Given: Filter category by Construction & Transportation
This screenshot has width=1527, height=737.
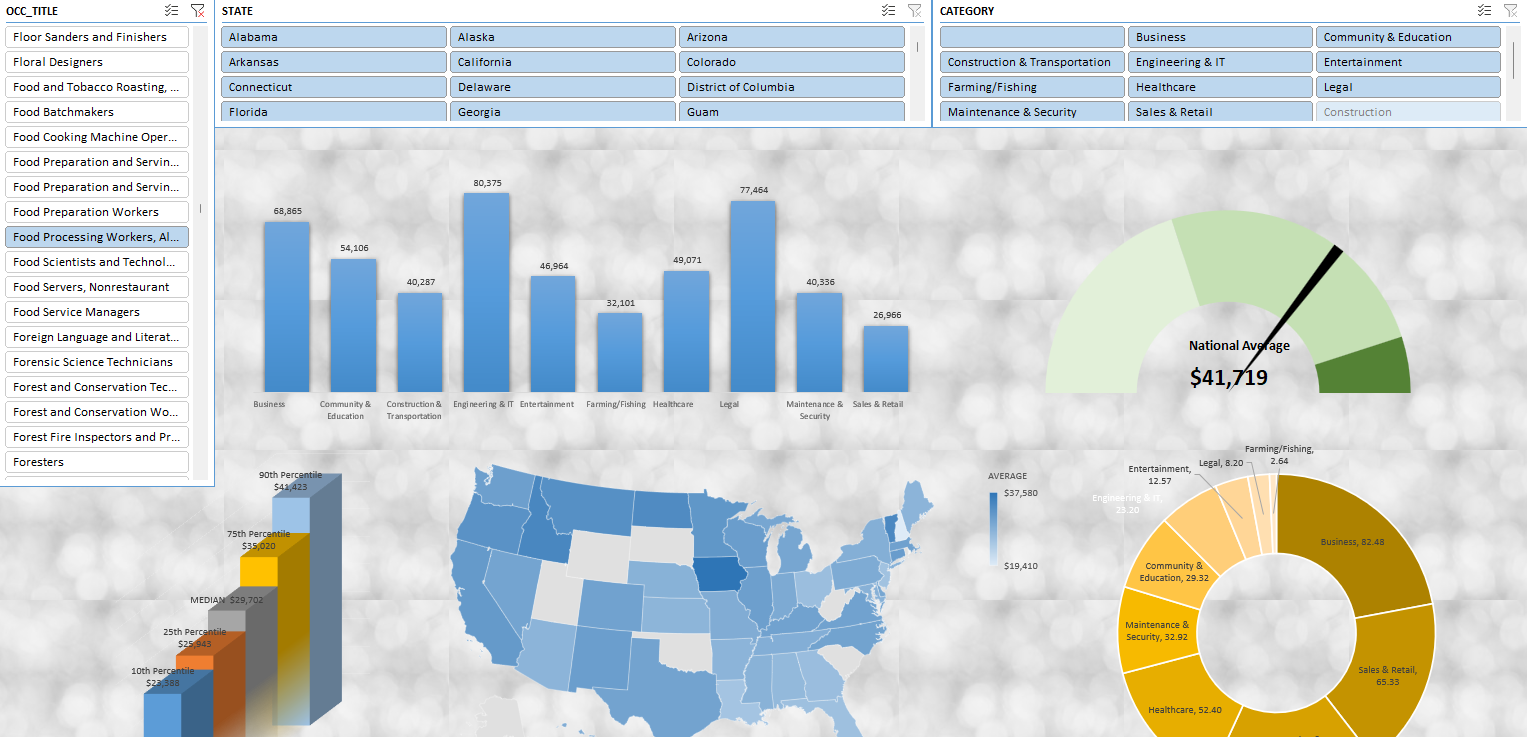Looking at the screenshot, I should click(1032, 62).
